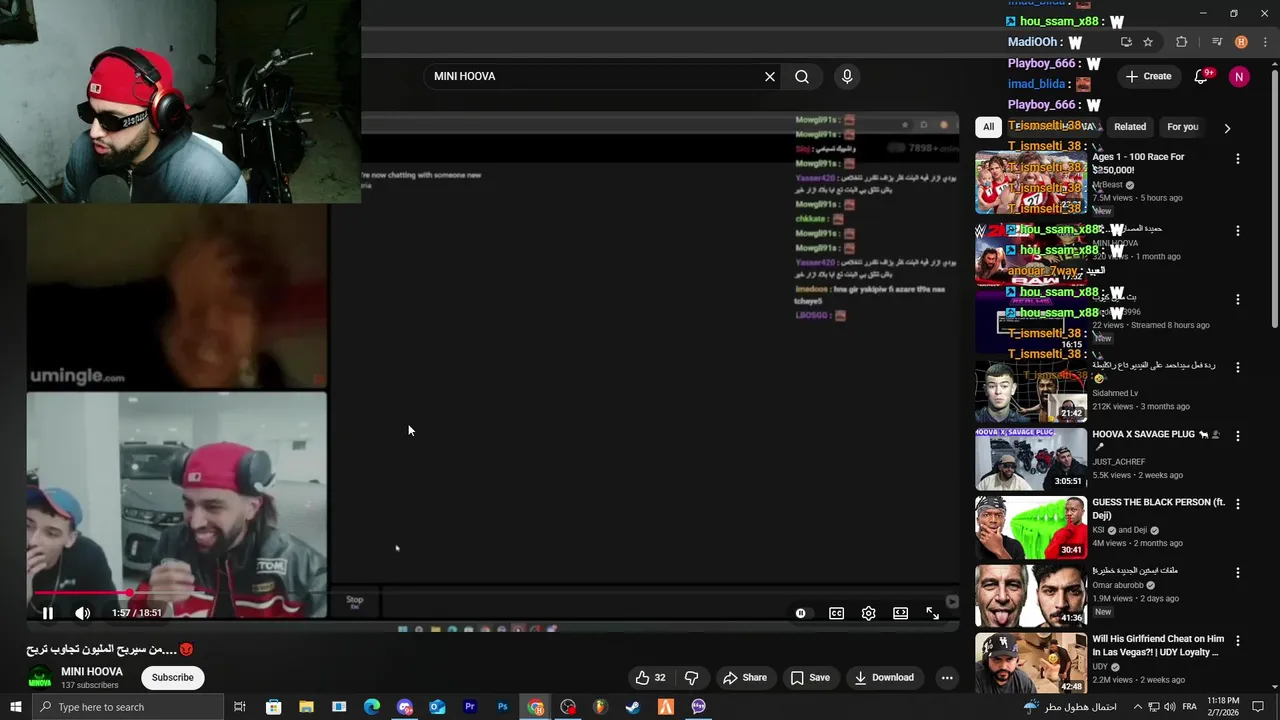Open Task View on taskbar

pos(240,707)
